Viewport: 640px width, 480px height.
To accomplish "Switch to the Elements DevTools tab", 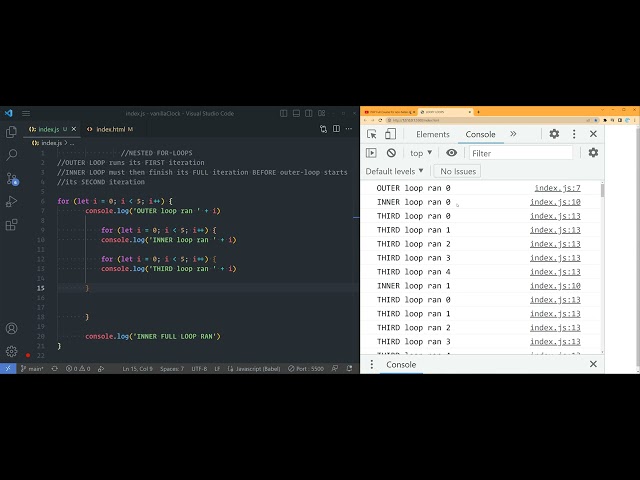I will tap(433, 134).
